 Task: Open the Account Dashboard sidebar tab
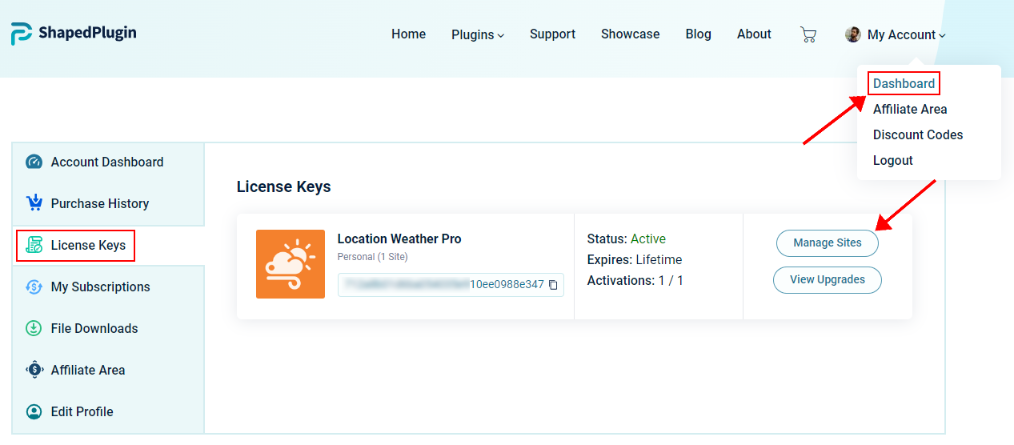[x=108, y=162]
